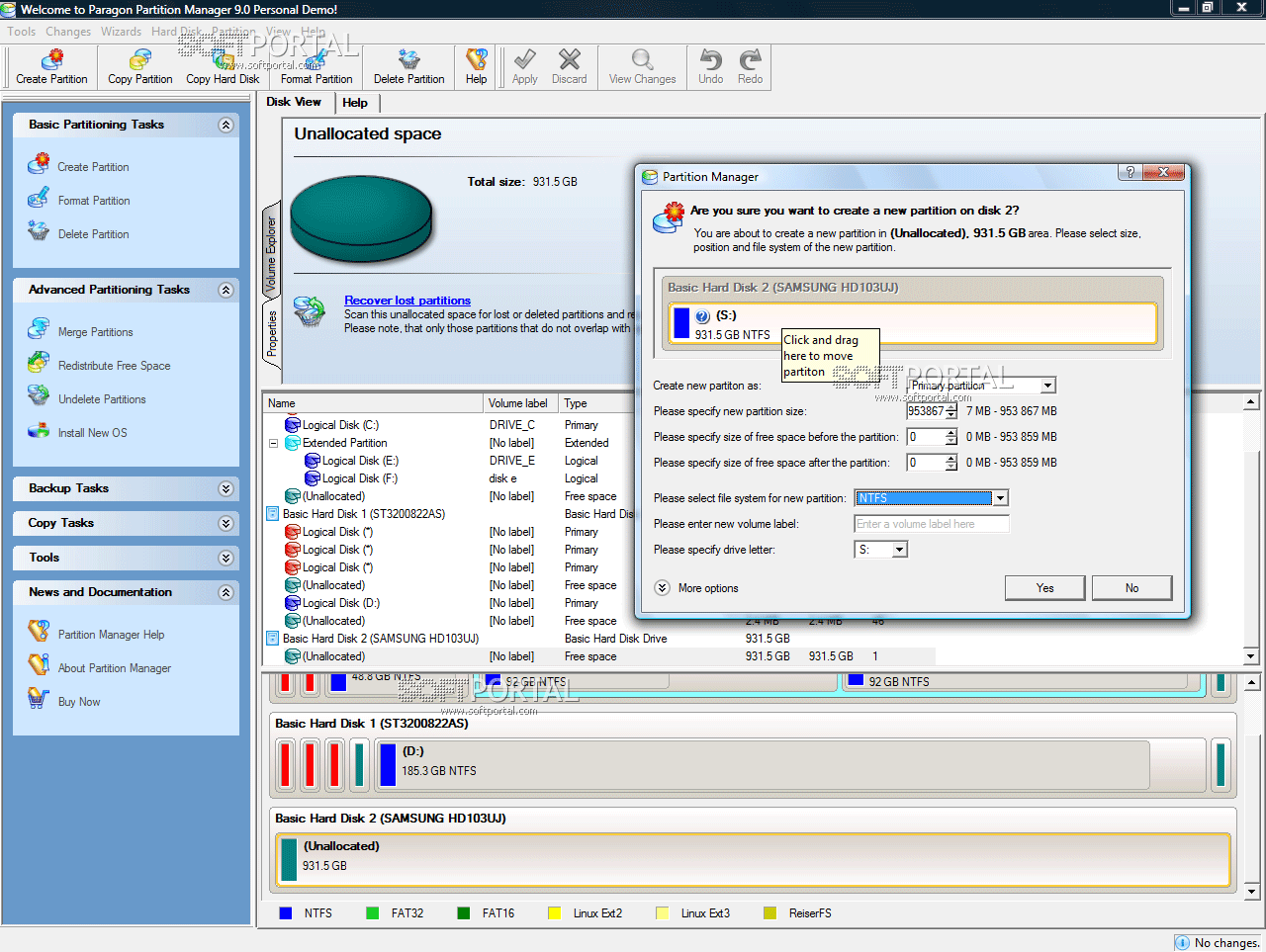Click the volume label input field
Image resolution: width=1266 pixels, height=952 pixels.
pyautogui.click(x=932, y=524)
